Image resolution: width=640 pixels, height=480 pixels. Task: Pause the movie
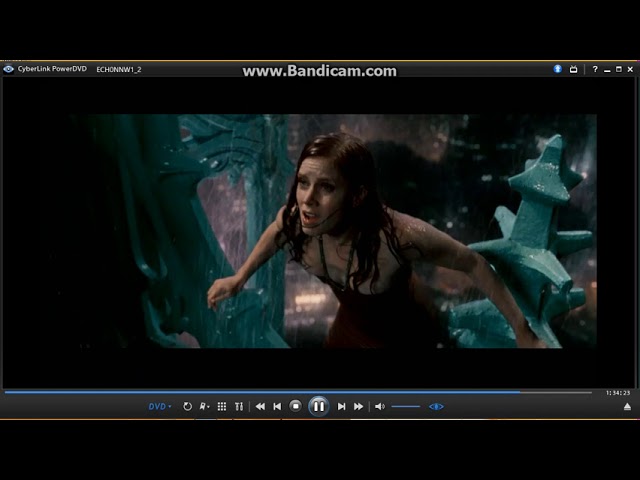pyautogui.click(x=319, y=406)
